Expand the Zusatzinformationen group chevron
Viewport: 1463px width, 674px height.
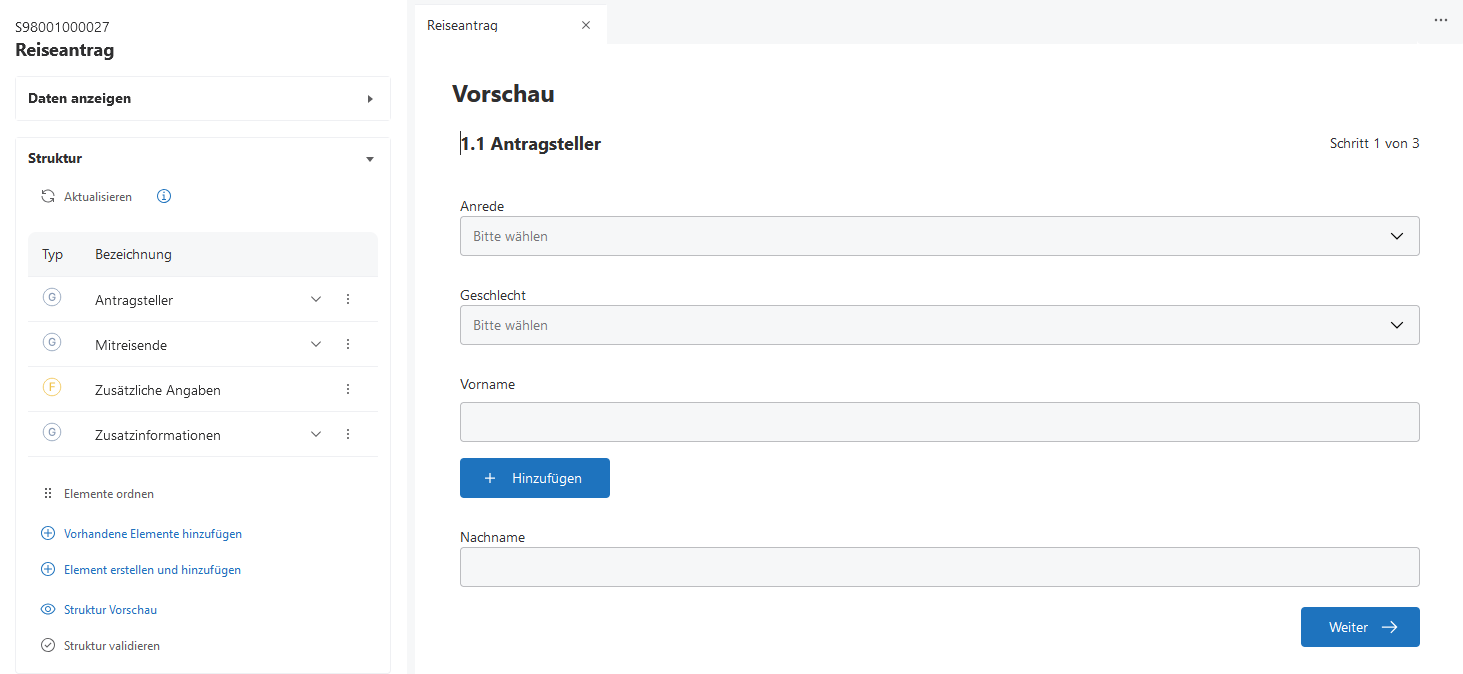[316, 434]
